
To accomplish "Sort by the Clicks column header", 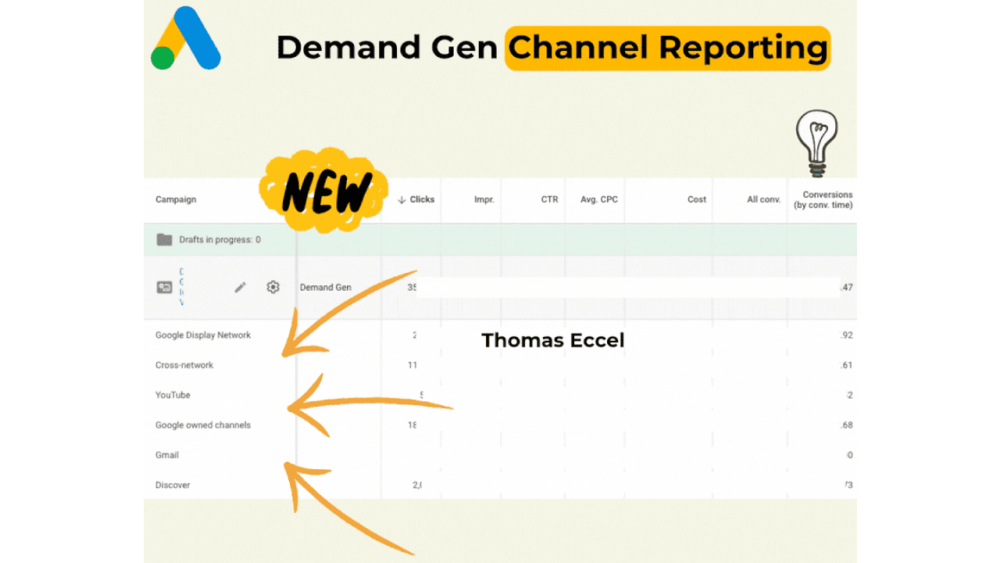I will [416, 200].
